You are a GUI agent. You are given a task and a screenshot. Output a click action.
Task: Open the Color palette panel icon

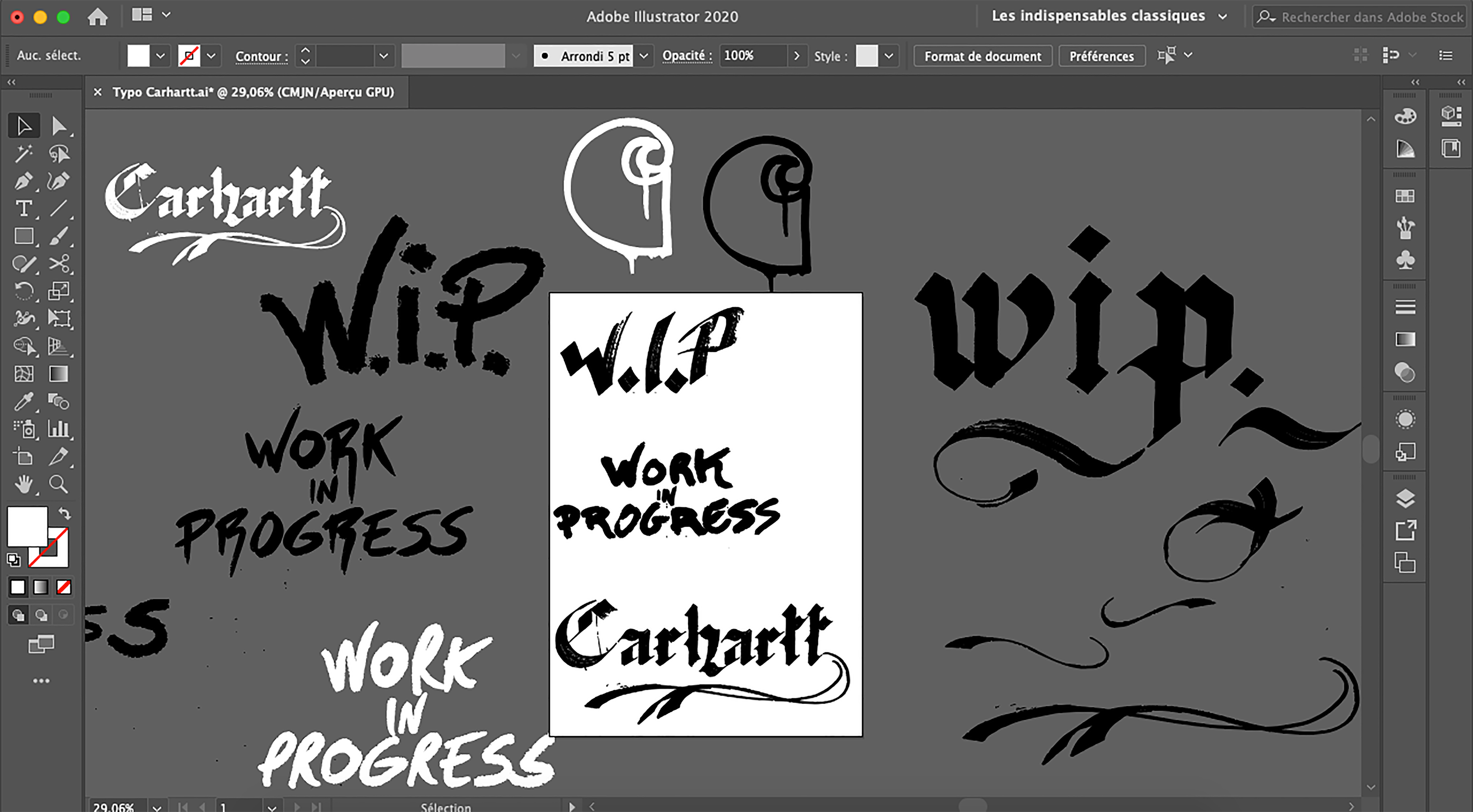pyautogui.click(x=1405, y=117)
